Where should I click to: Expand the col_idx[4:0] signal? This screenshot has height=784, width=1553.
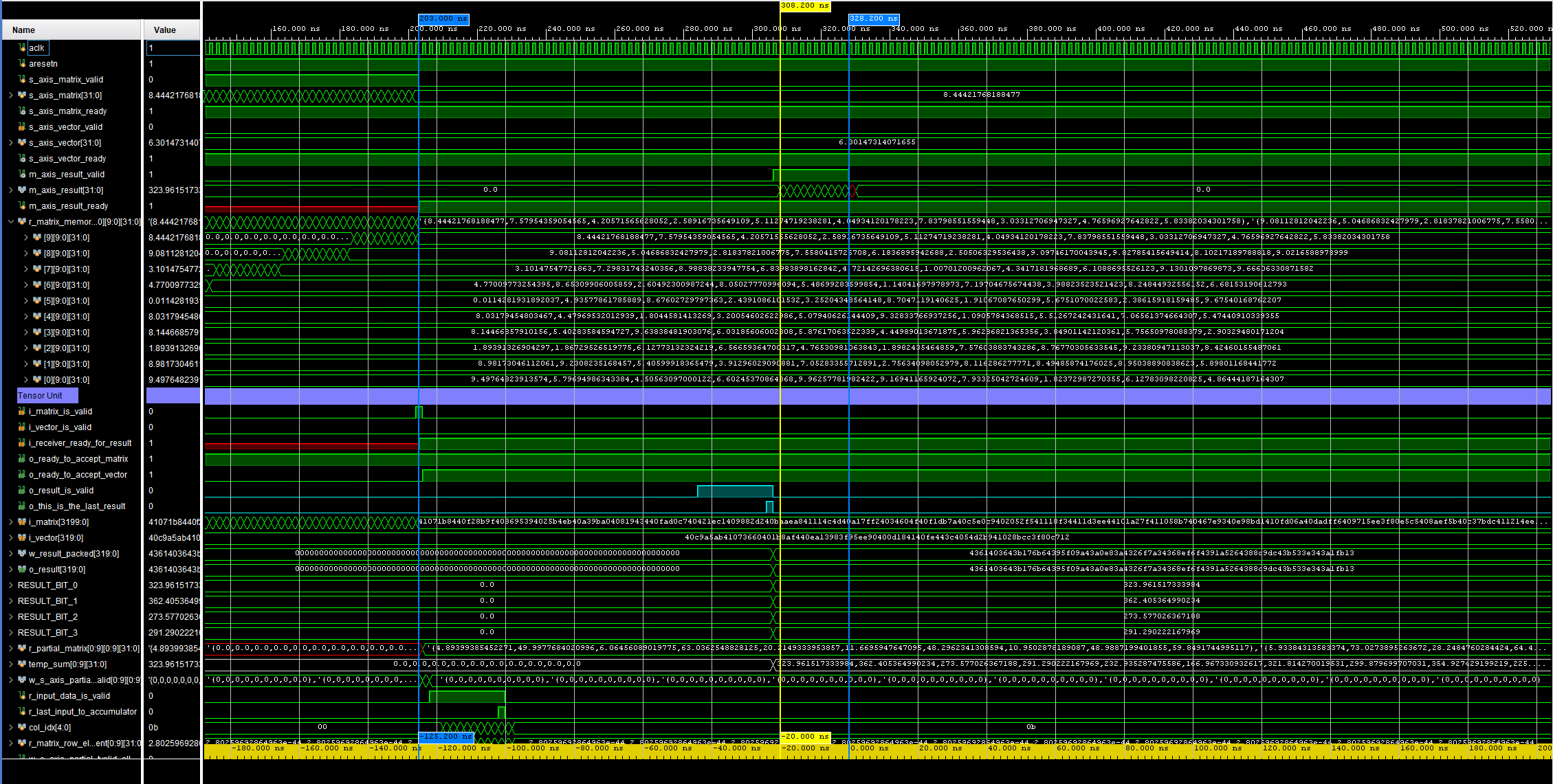(10, 728)
